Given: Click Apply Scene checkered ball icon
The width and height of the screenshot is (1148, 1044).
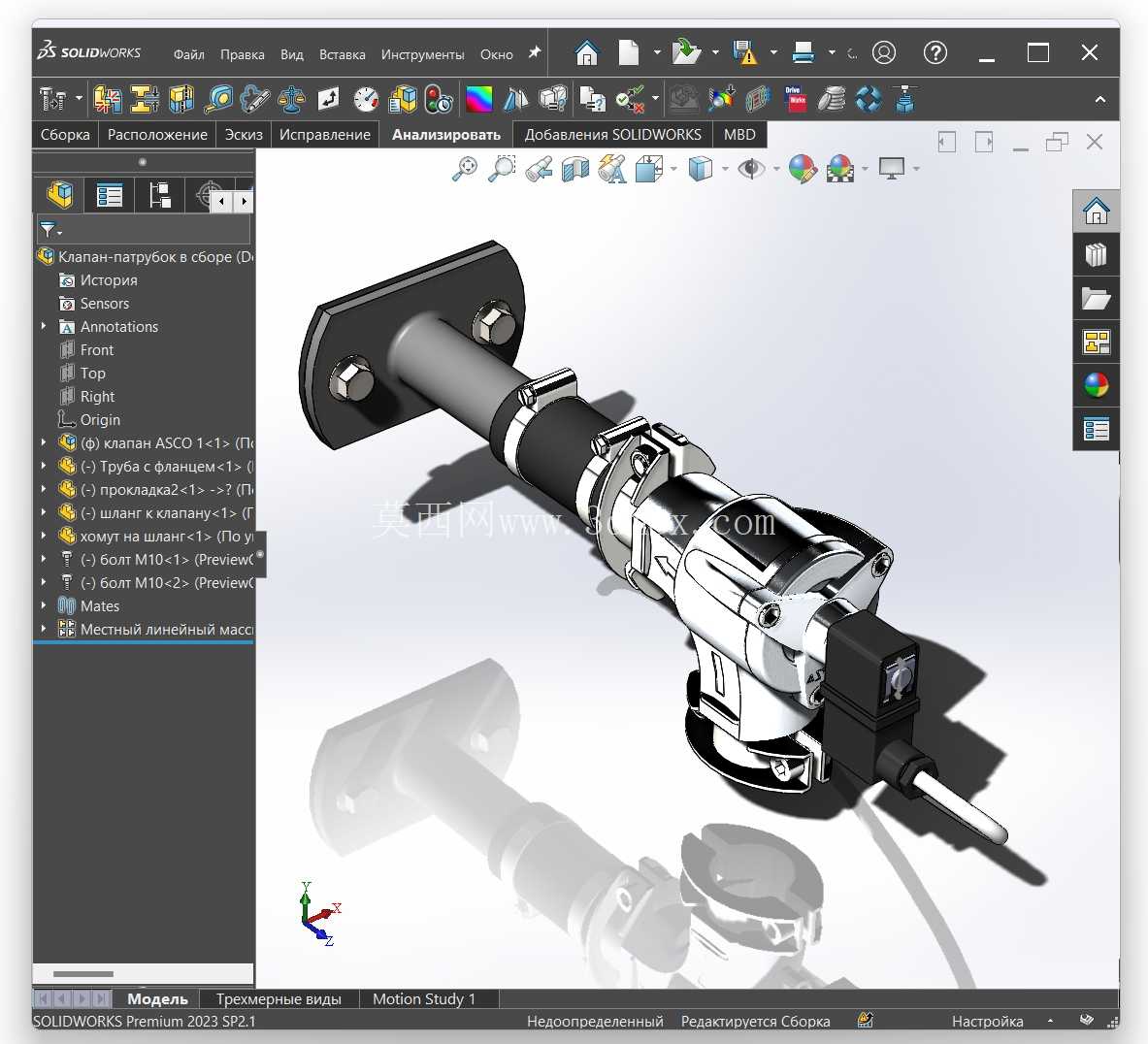Looking at the screenshot, I should pyautogui.click(x=839, y=169).
